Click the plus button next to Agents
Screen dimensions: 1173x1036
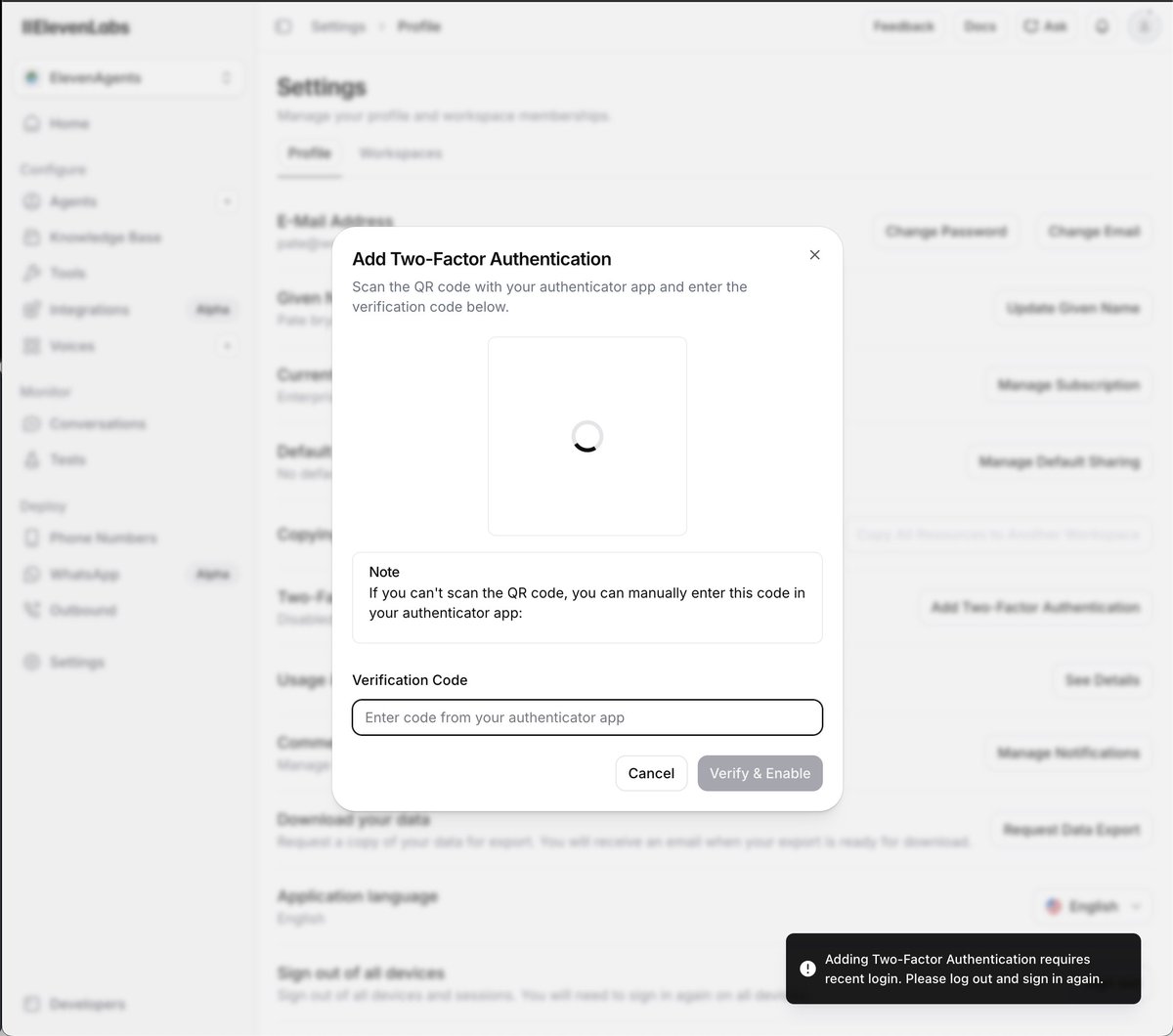227,201
